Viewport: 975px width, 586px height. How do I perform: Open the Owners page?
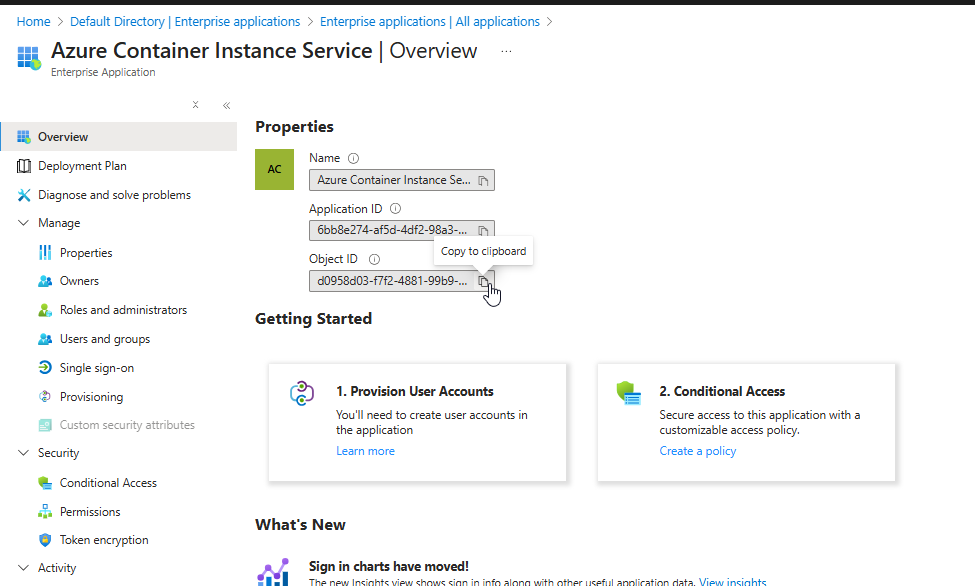pos(79,281)
